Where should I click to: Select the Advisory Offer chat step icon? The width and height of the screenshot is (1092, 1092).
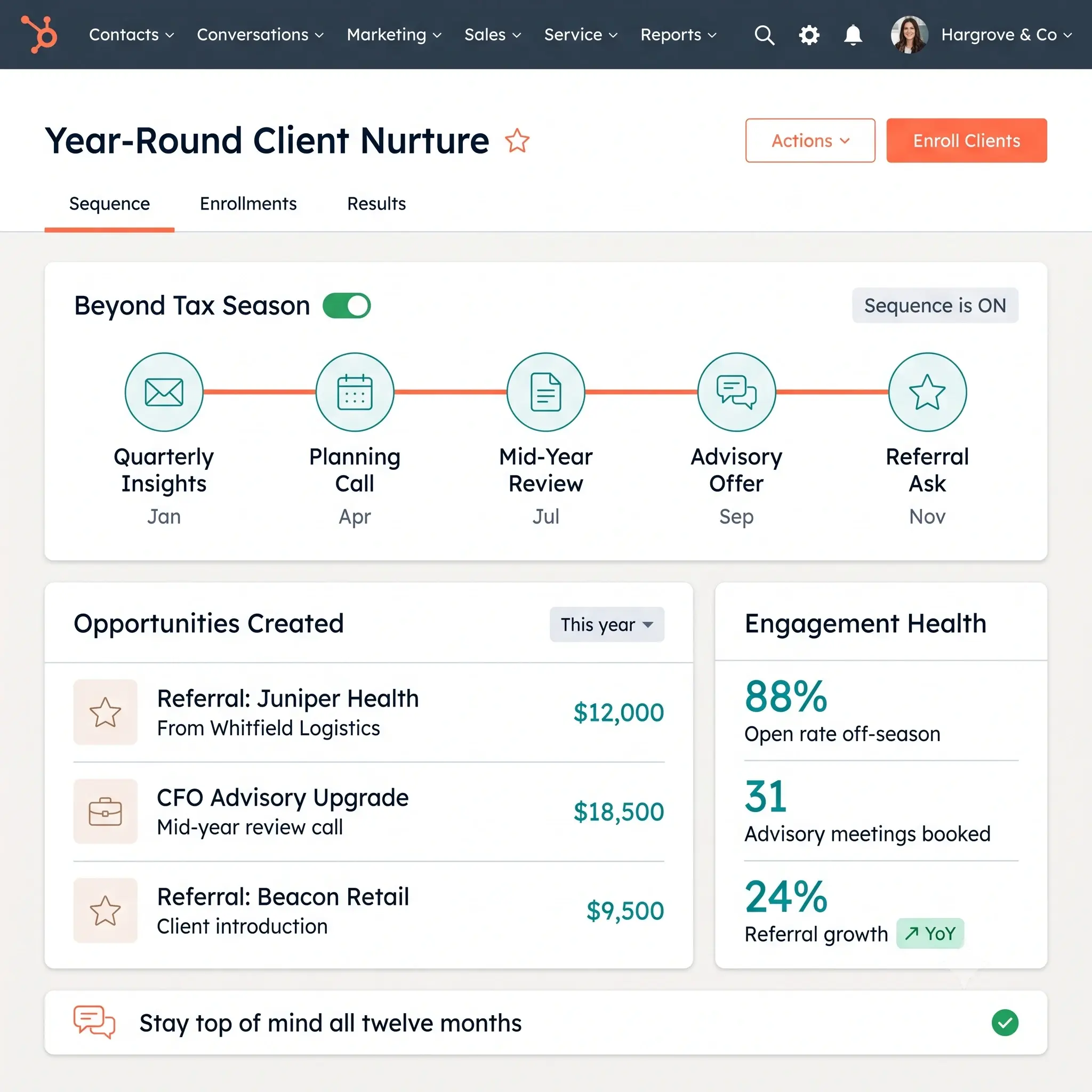(x=736, y=392)
